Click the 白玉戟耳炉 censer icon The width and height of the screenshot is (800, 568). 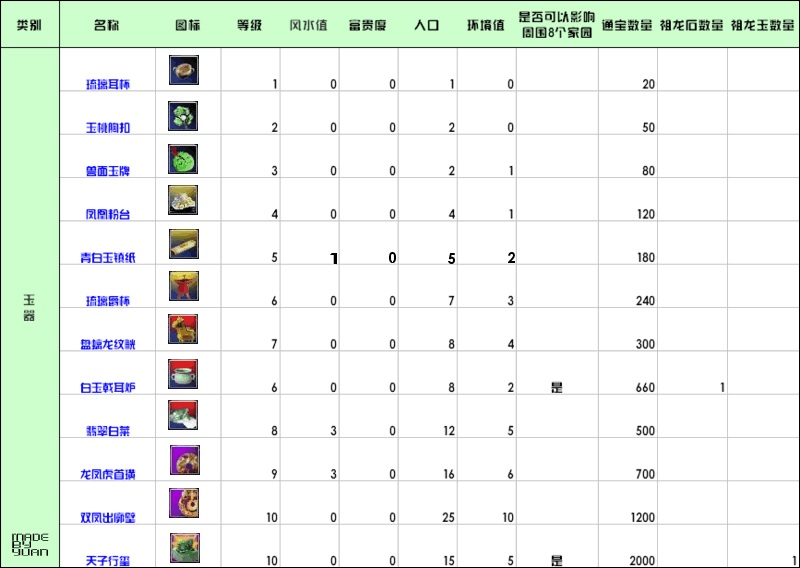[183, 374]
